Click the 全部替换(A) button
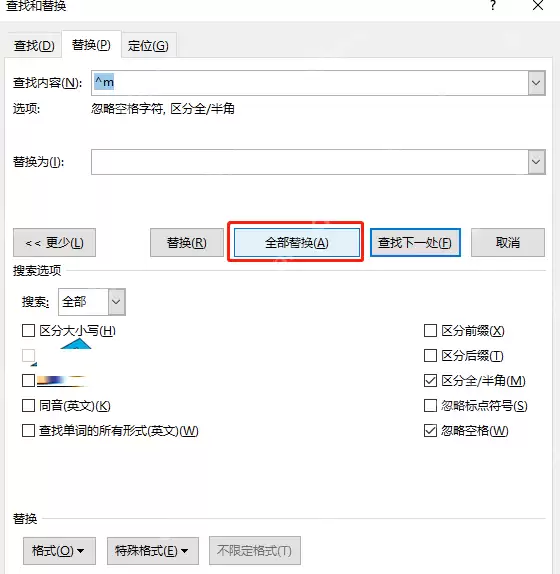The image size is (560, 574). pos(297,243)
